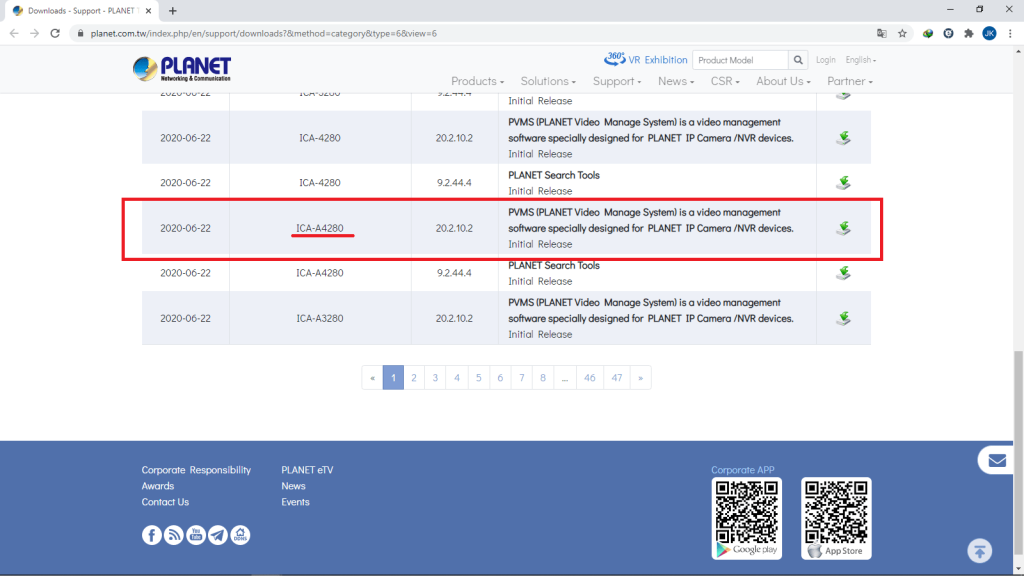Image resolution: width=1024 pixels, height=577 pixels.
Task: Expand the News menu
Action: pyautogui.click(x=676, y=81)
